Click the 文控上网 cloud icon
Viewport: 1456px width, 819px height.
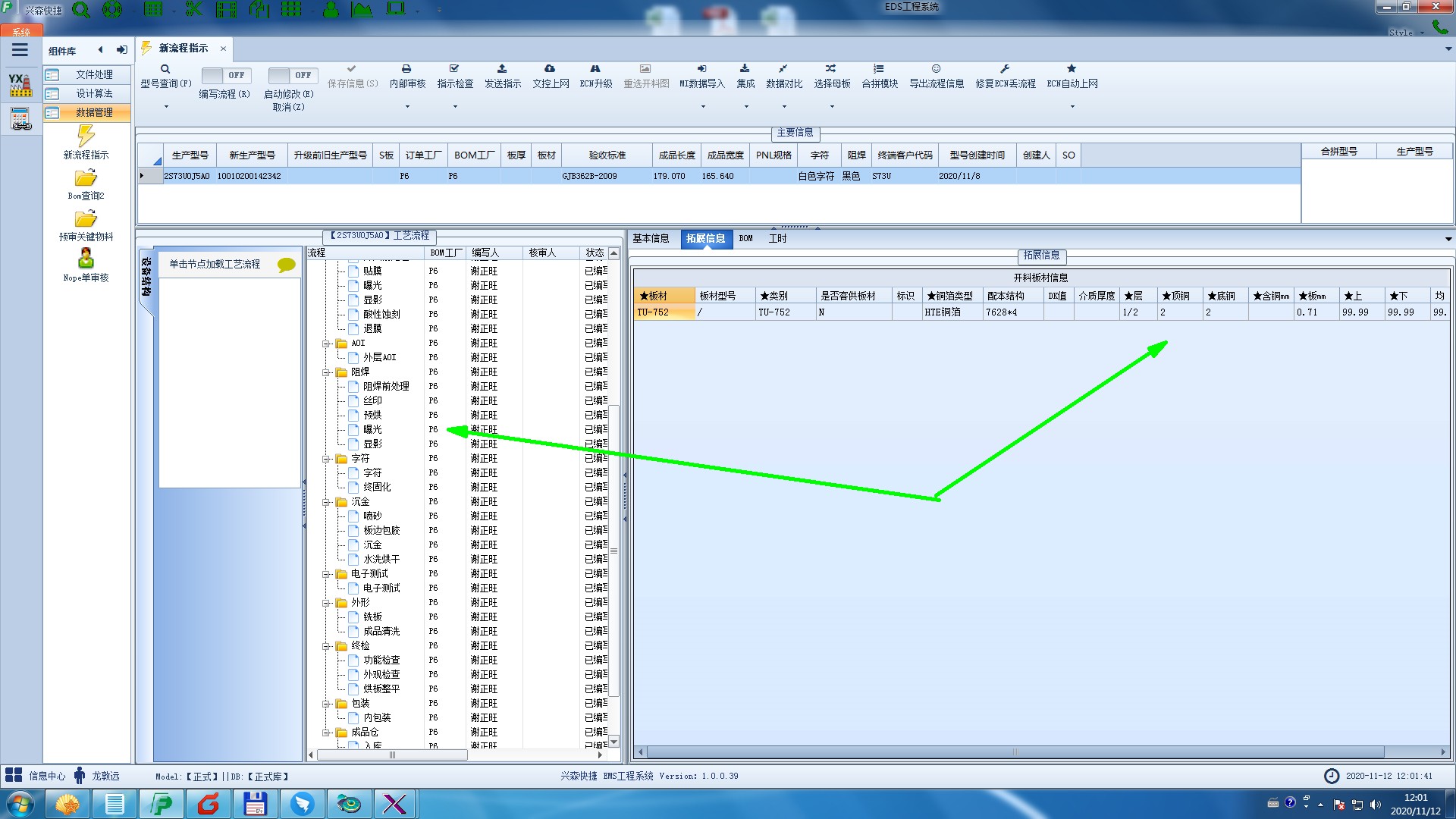coord(550,69)
